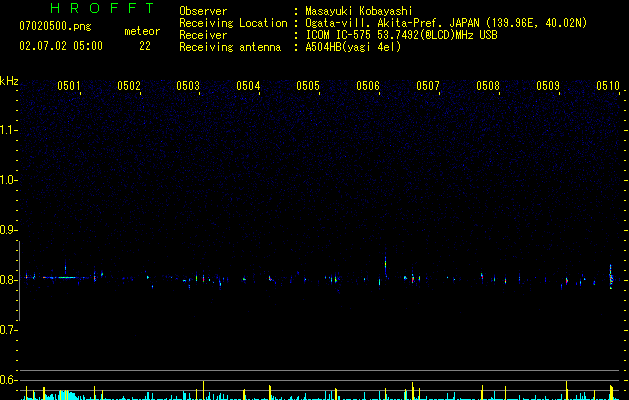
Task: Click the 0505 time axis marker
Action: 308,86
